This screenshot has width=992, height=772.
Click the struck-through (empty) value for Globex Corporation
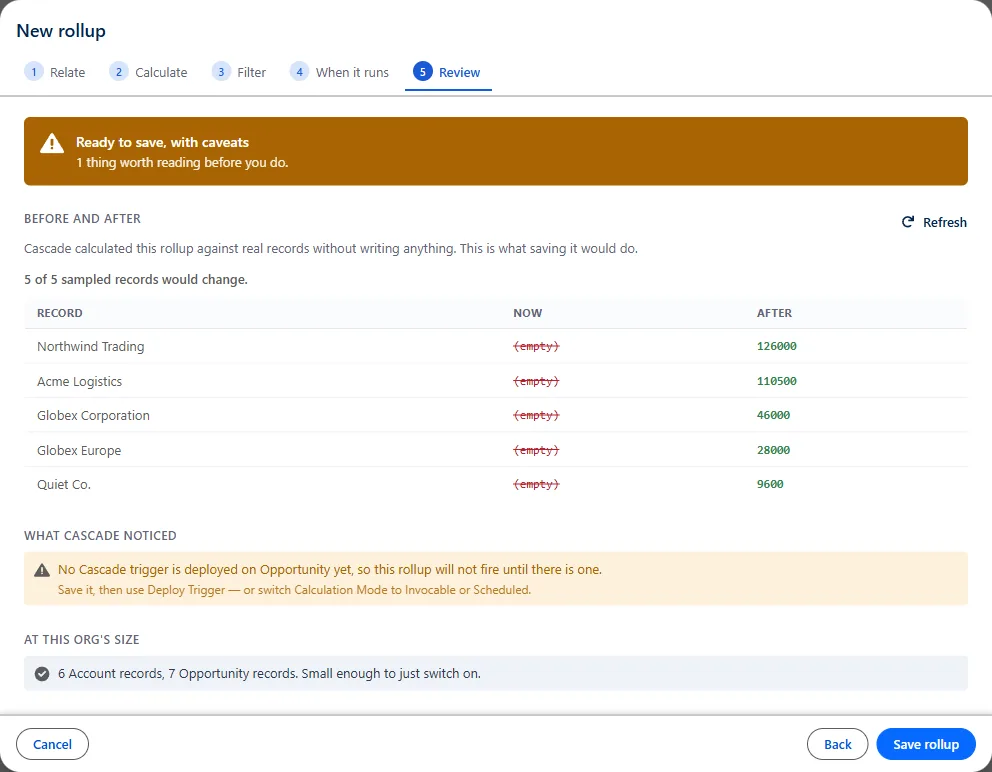point(536,415)
